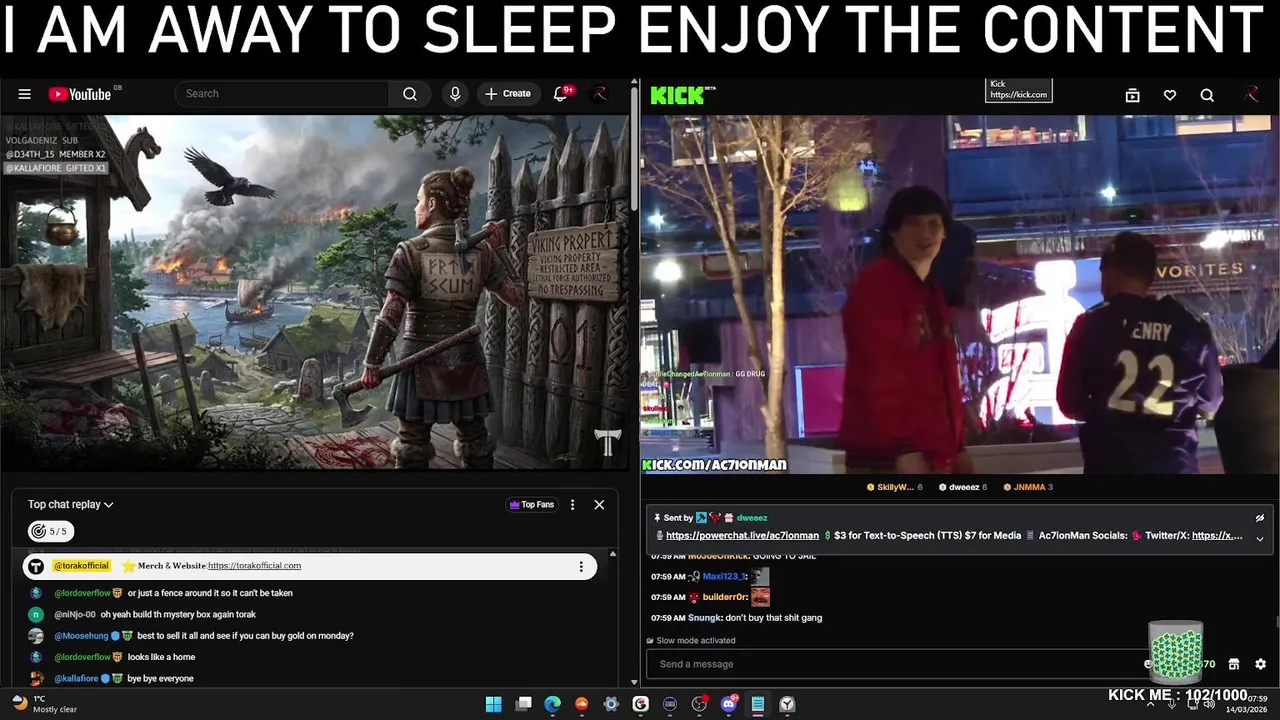1280x720 pixels.
Task: Click the Viking video player thumbnail
Action: click(x=315, y=292)
